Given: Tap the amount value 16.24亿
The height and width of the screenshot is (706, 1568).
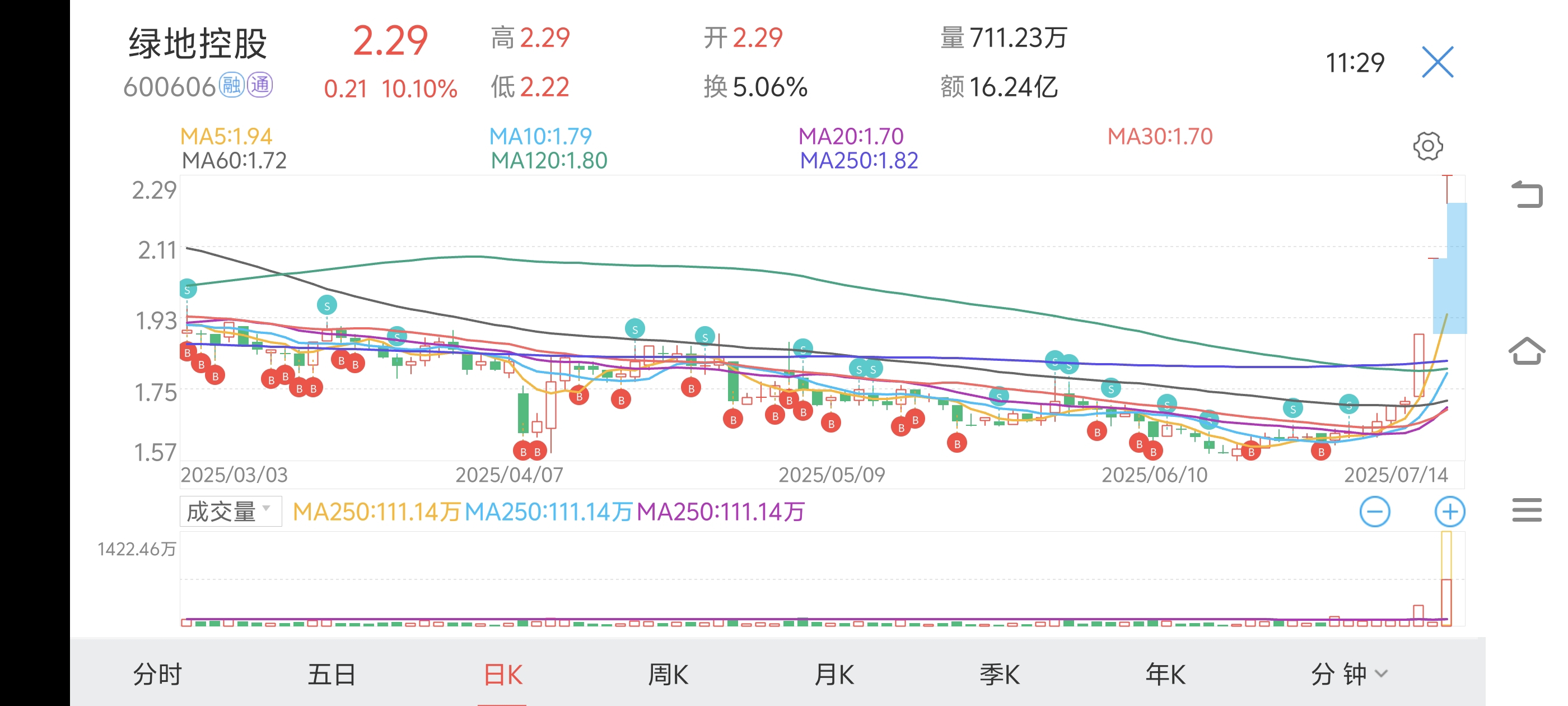Looking at the screenshot, I should coord(1013,87).
